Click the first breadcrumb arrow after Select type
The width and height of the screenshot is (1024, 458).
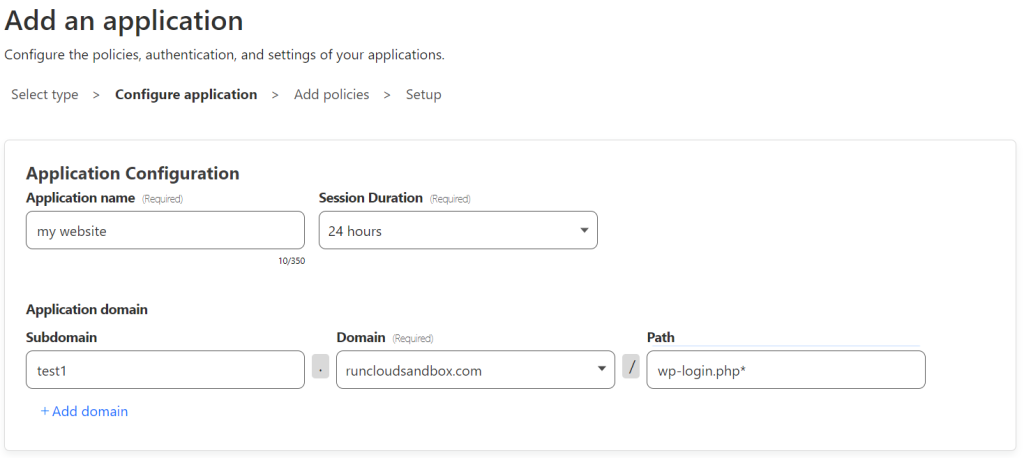tap(96, 95)
